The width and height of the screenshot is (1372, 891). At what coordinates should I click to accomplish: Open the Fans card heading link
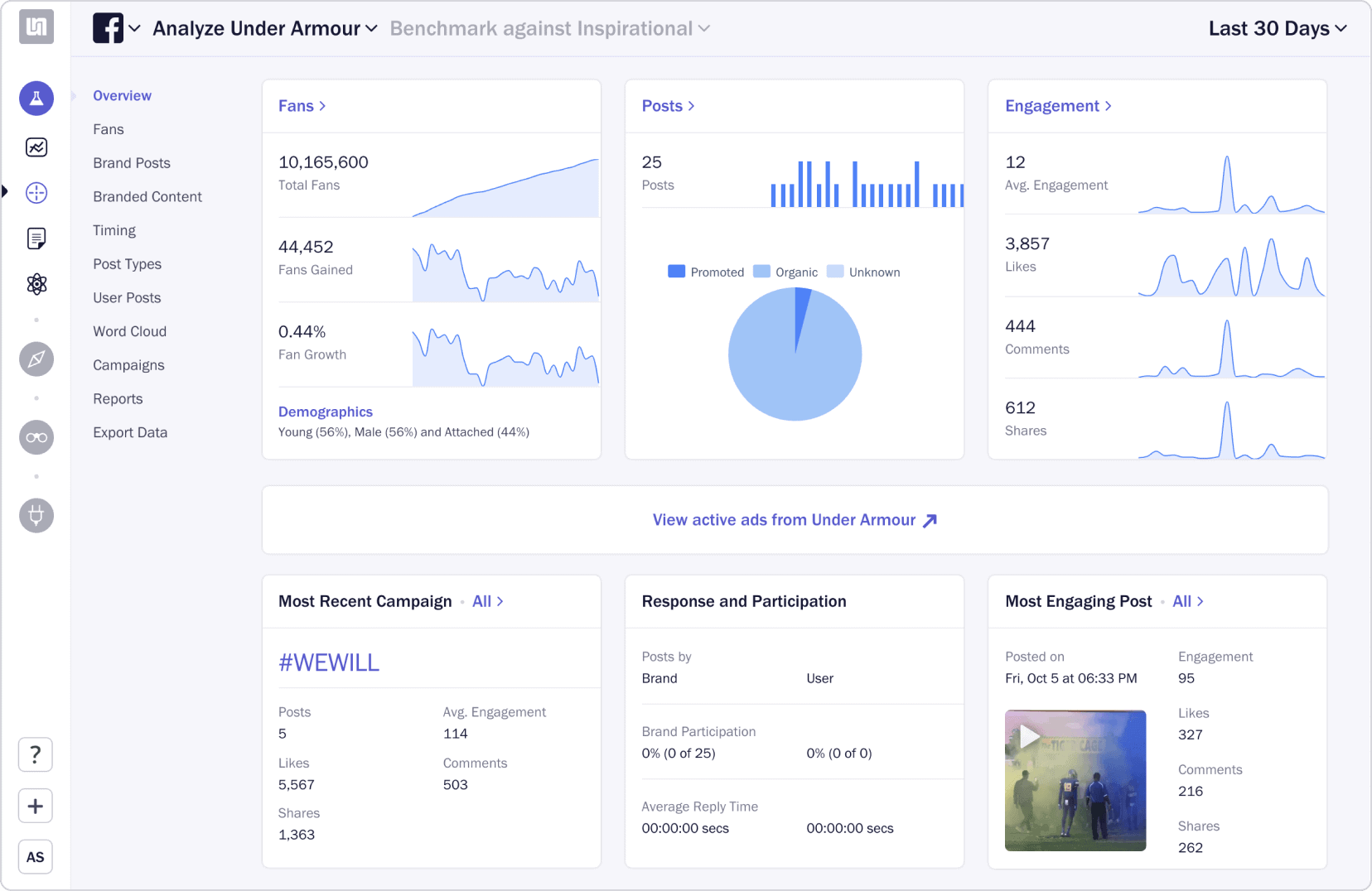(302, 106)
